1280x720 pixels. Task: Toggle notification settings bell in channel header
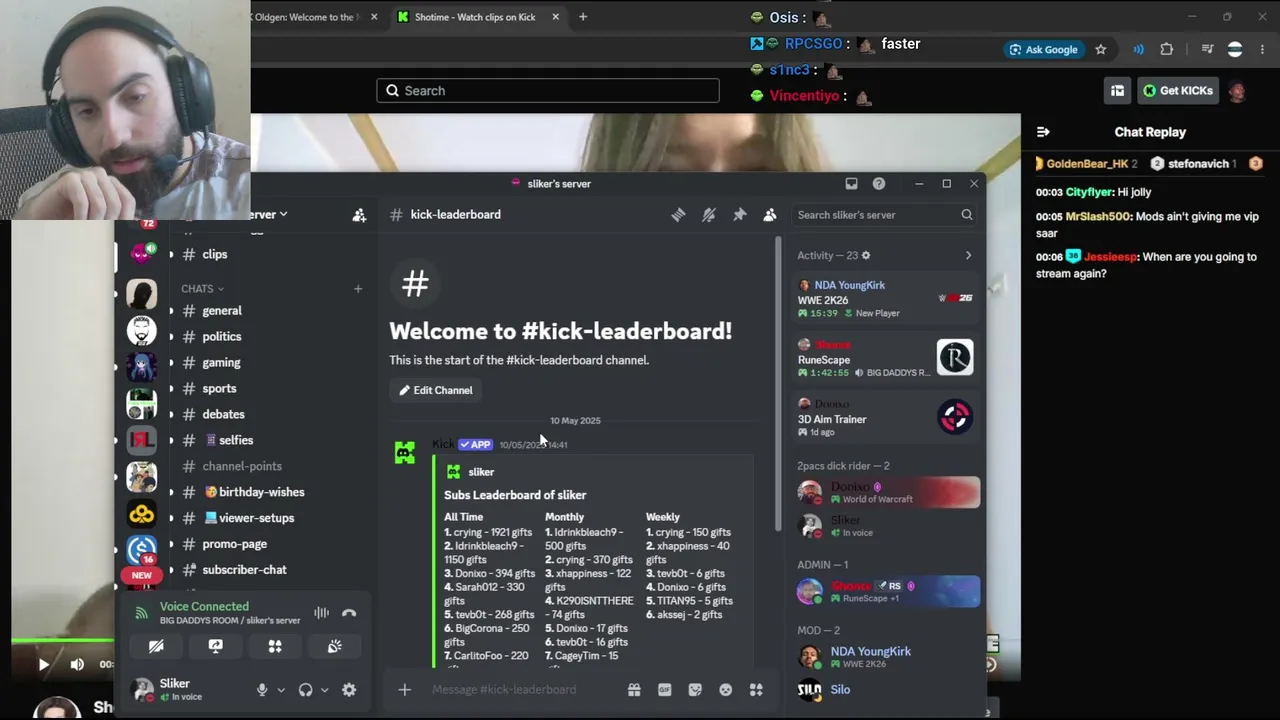coord(709,215)
